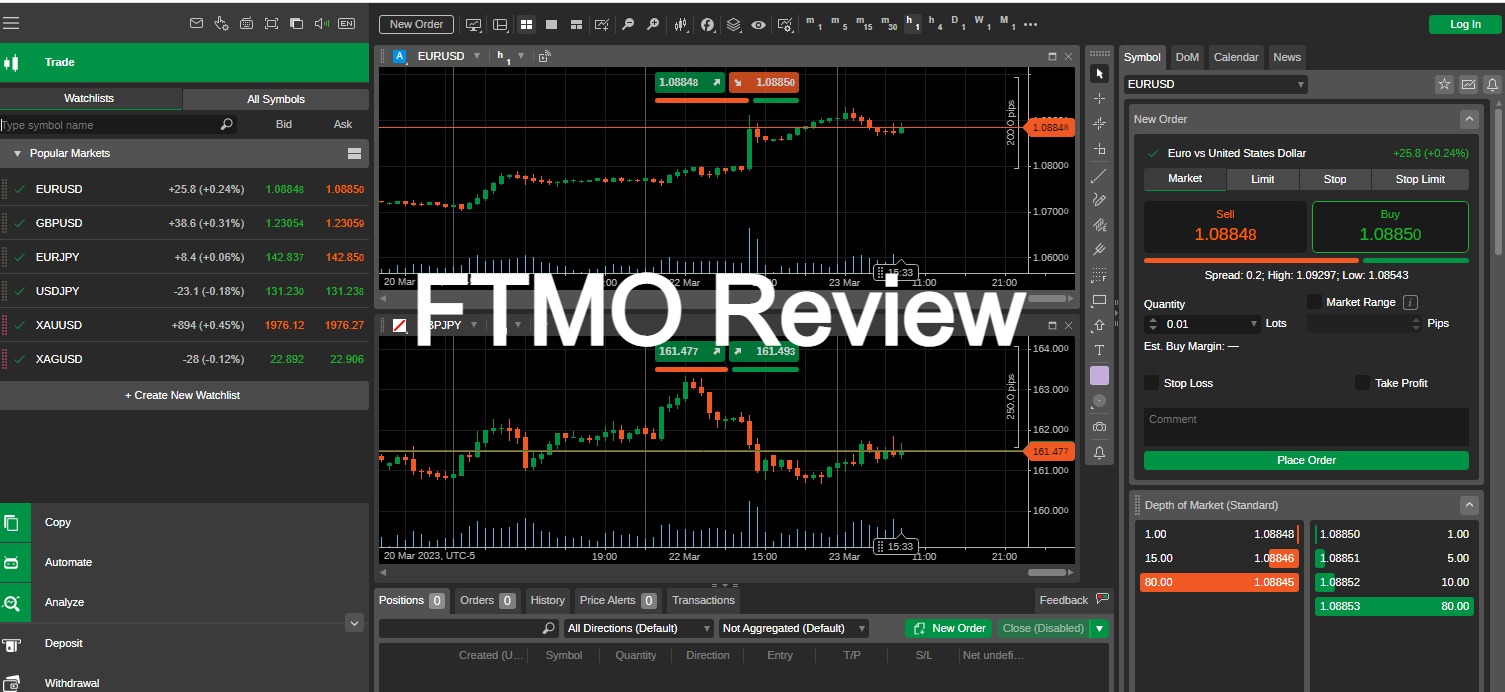Select the D1 timeframe
This screenshot has width=1505, height=692.
tap(958, 23)
